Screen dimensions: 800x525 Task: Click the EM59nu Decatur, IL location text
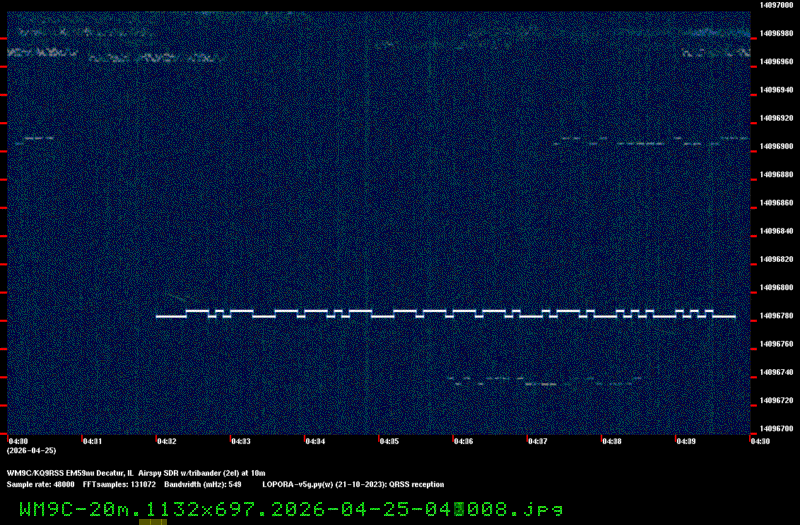[x=99, y=473]
